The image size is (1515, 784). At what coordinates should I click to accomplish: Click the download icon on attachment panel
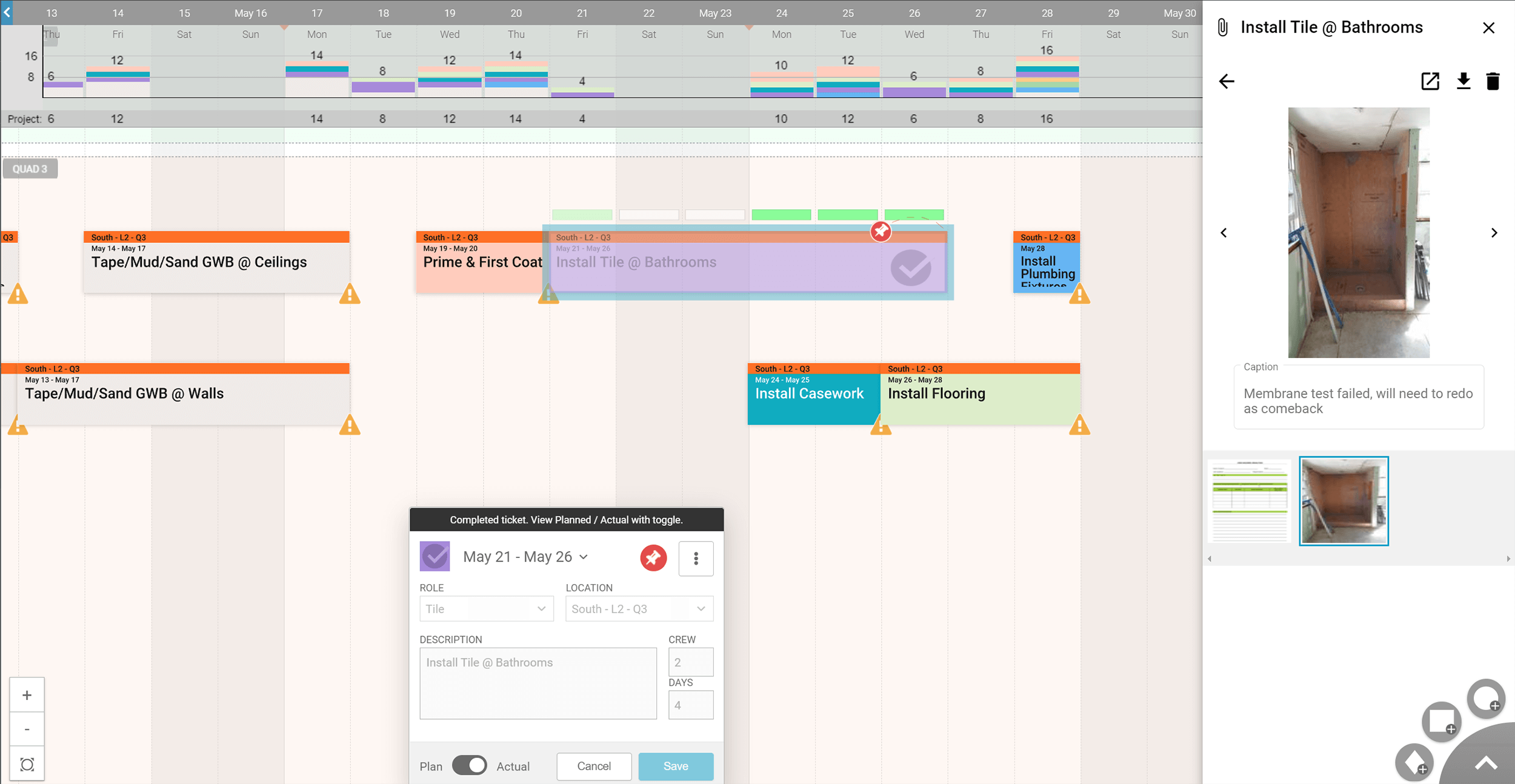point(1462,82)
